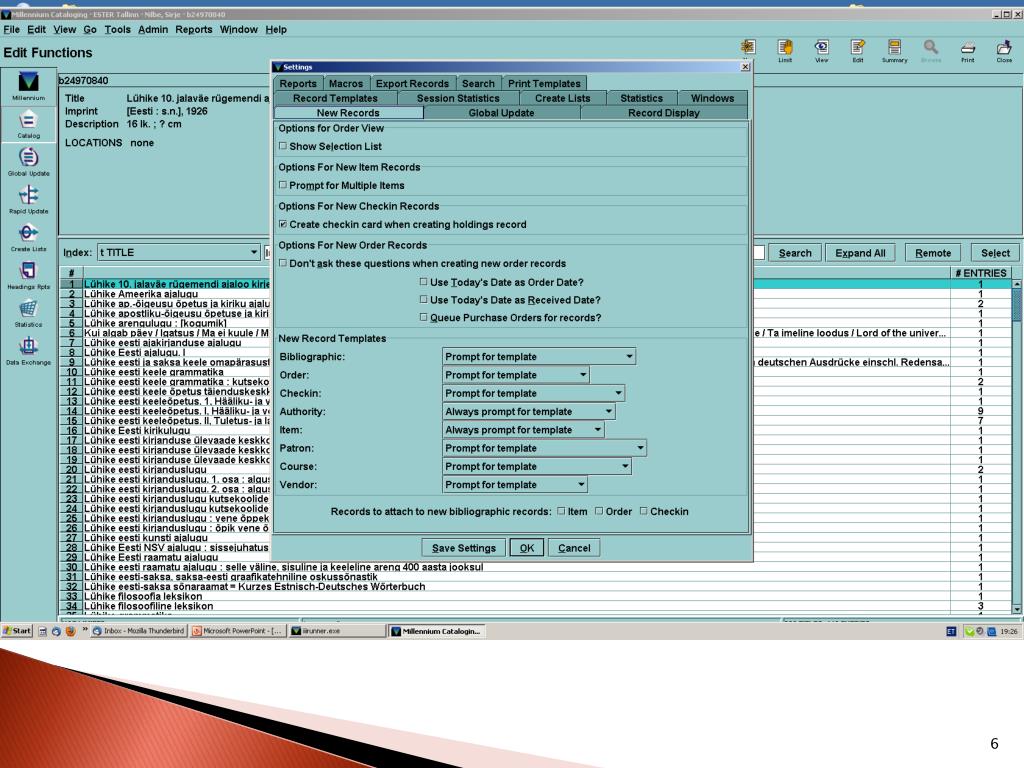Select the Global Update sidebar icon
The height and width of the screenshot is (768, 1024).
[28, 160]
